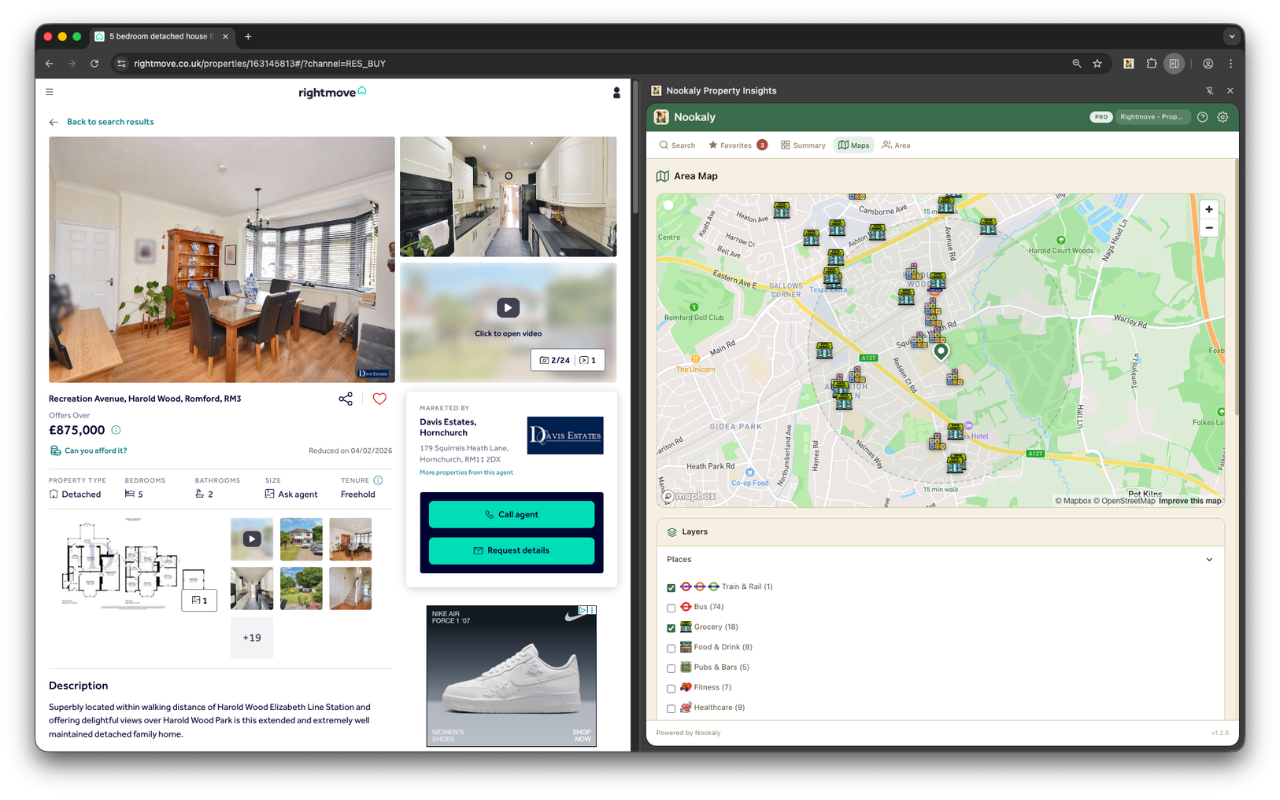Enable the Pubs & Bars layer
This screenshot has width=1280, height=800.
tap(671, 668)
